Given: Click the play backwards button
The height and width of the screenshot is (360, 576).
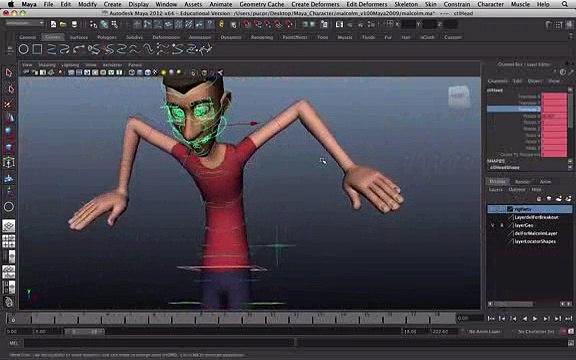Looking at the screenshot, I should pos(524,318).
